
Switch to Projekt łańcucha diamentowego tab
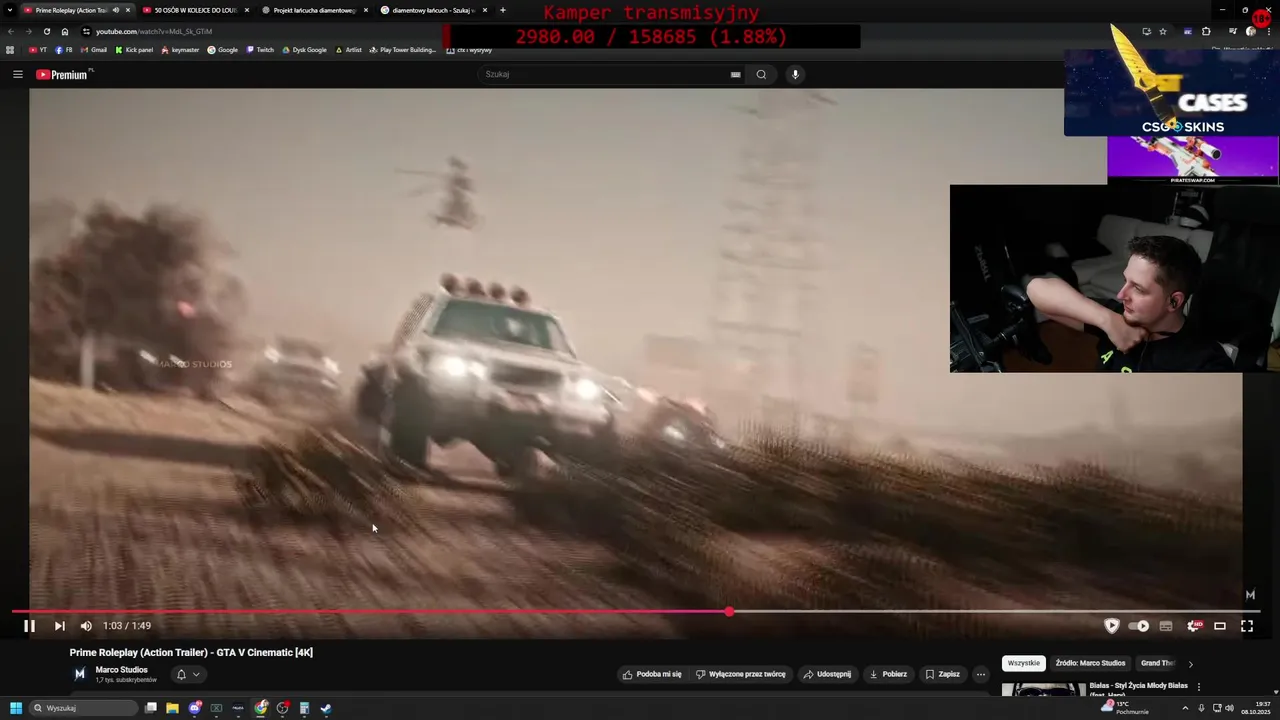coord(314,10)
